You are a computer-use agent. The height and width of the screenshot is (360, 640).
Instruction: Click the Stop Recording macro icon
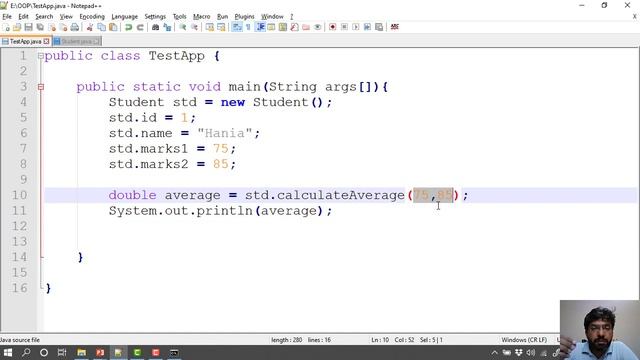click(x=344, y=27)
